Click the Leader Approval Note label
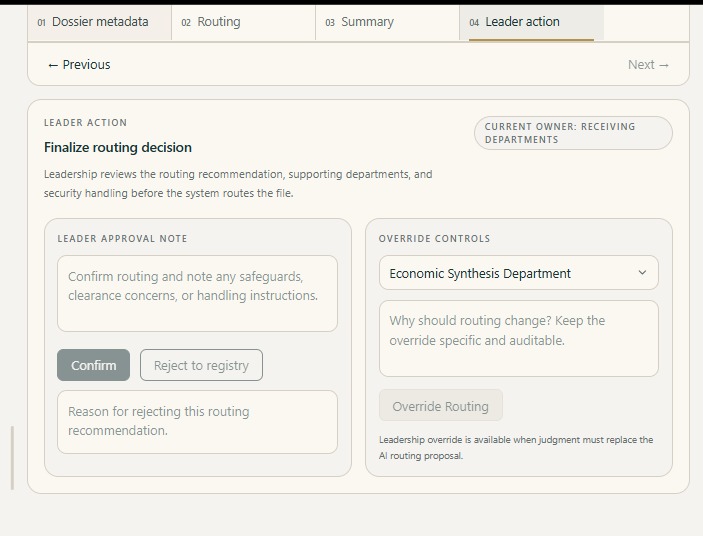The height and width of the screenshot is (536, 703). 122,238
